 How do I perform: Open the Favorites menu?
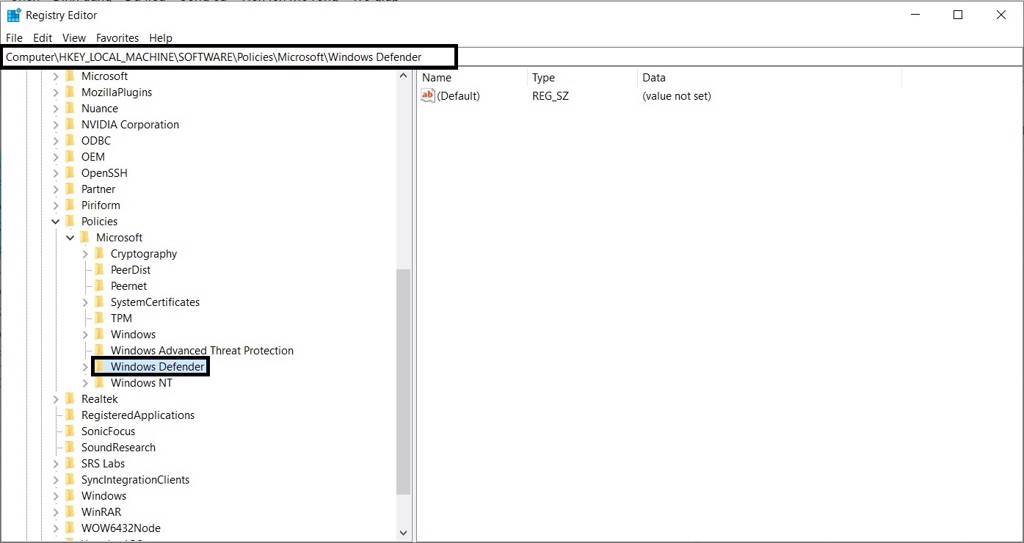(x=118, y=38)
